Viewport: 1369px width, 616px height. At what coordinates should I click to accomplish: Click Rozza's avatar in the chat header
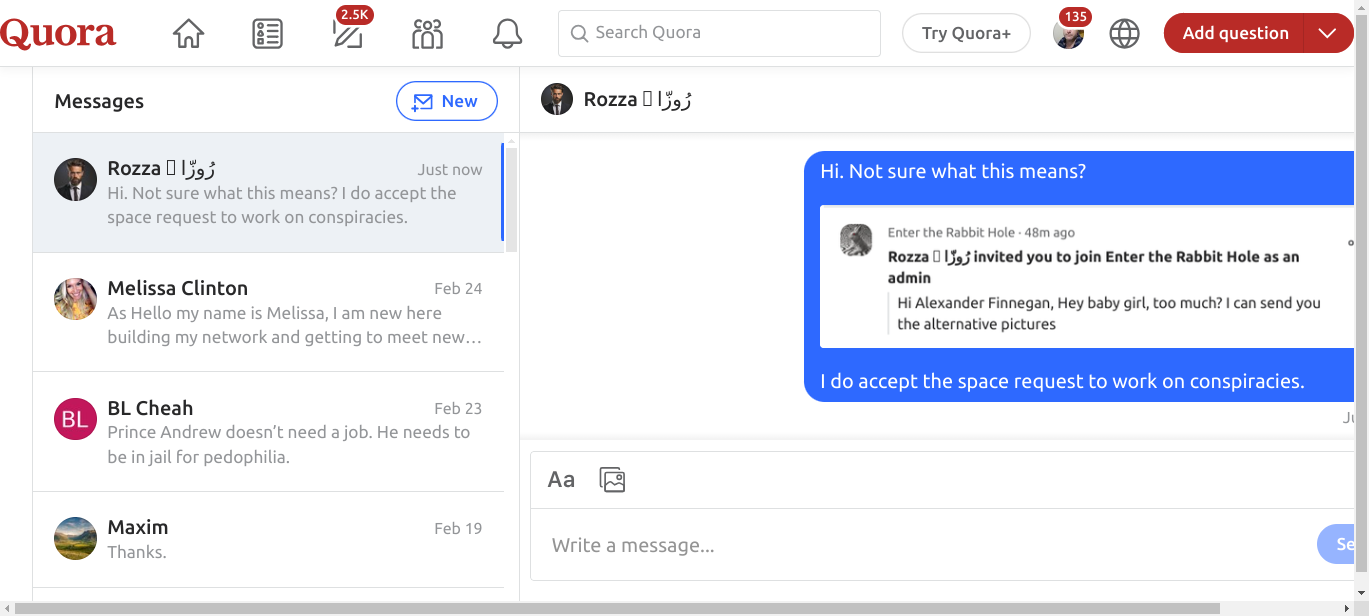coord(557,99)
